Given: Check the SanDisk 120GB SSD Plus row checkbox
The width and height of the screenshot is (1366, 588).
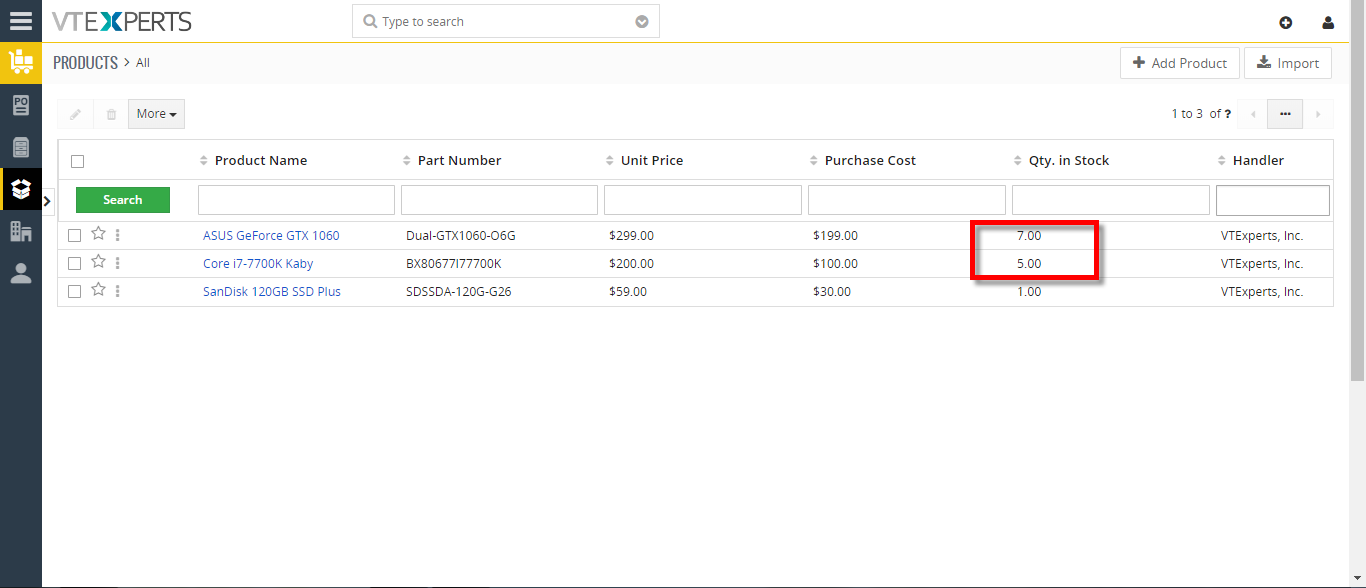Looking at the screenshot, I should pyautogui.click(x=75, y=291).
